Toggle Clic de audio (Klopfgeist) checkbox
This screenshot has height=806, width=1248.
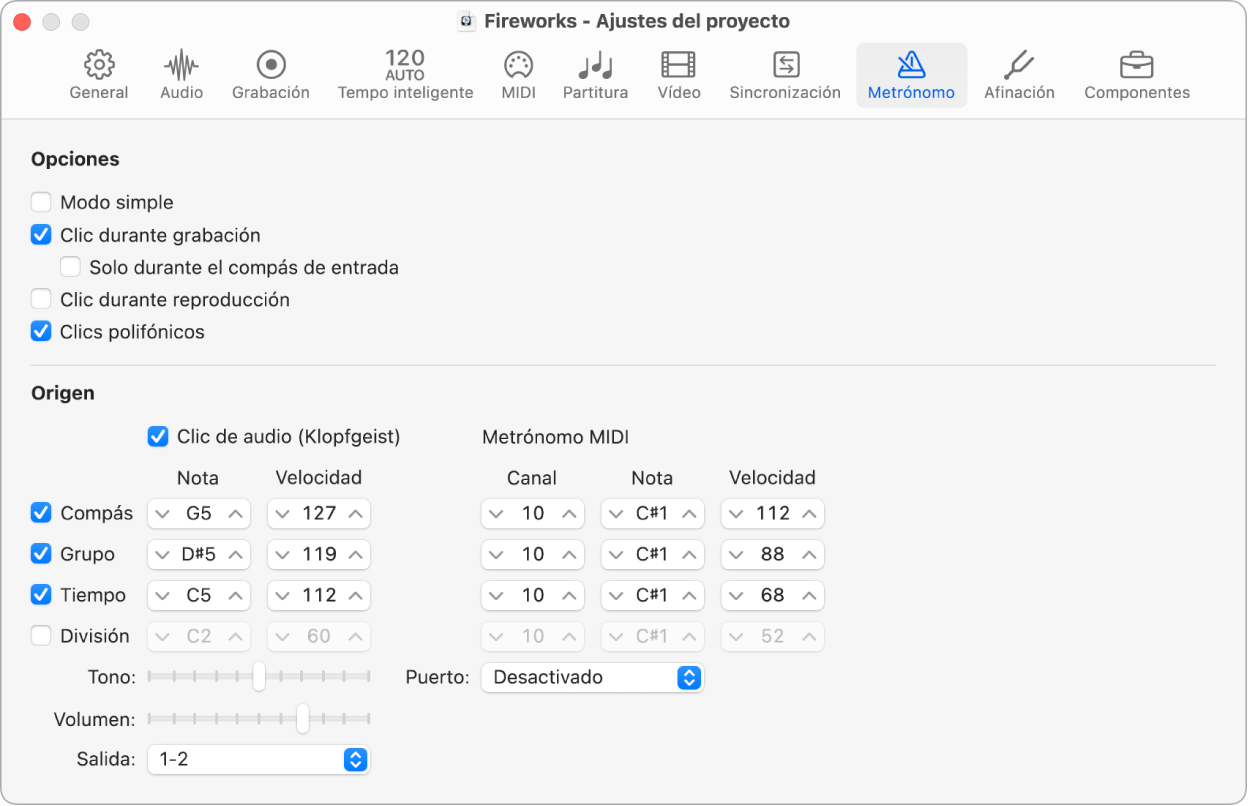pos(158,436)
